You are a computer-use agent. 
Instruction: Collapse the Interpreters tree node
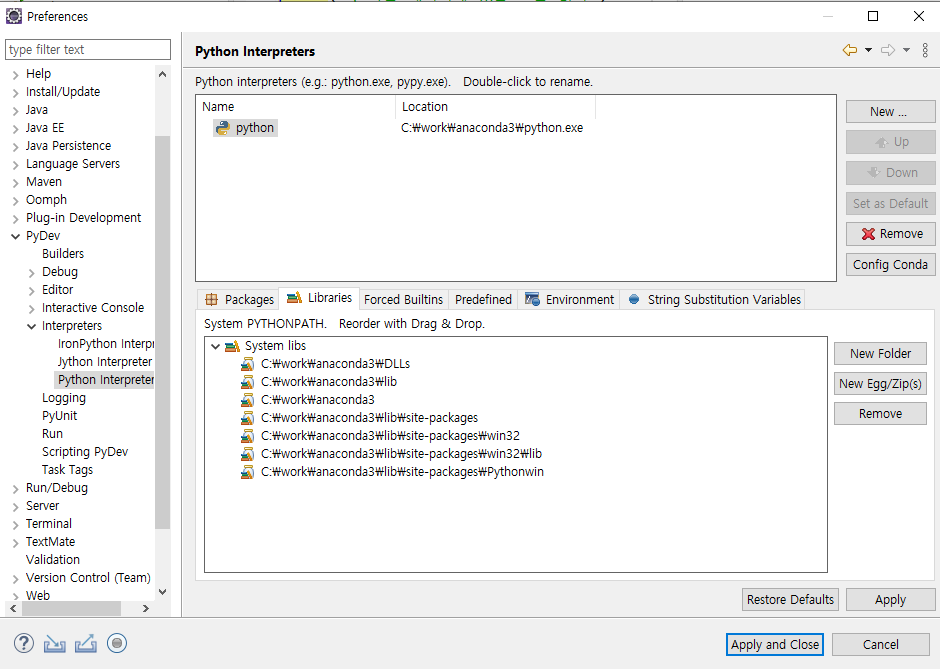click(32, 326)
